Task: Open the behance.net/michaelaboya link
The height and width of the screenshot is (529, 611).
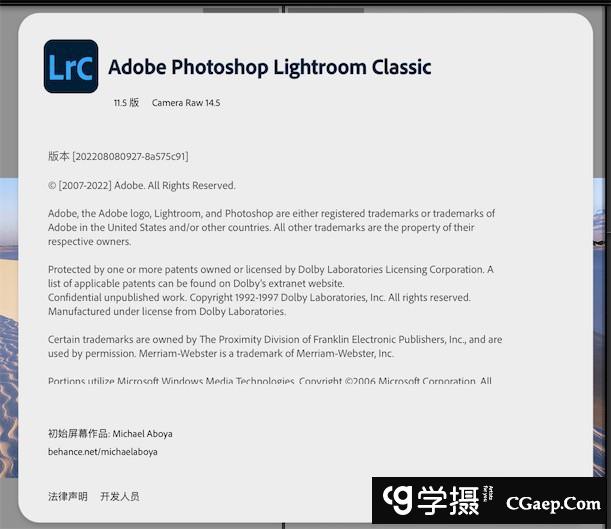Action: click(x=102, y=452)
